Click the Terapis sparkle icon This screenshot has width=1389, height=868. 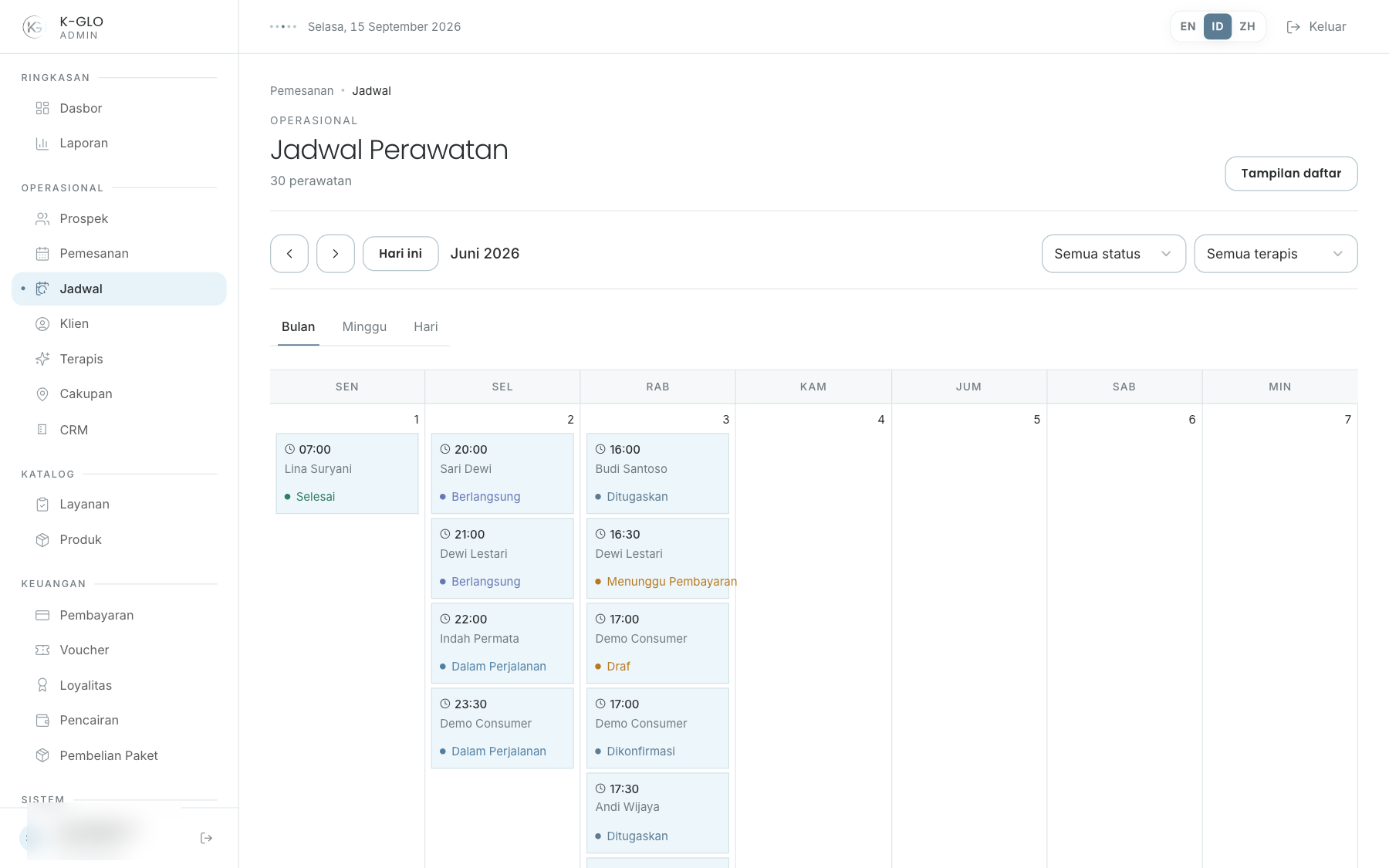pos(42,359)
